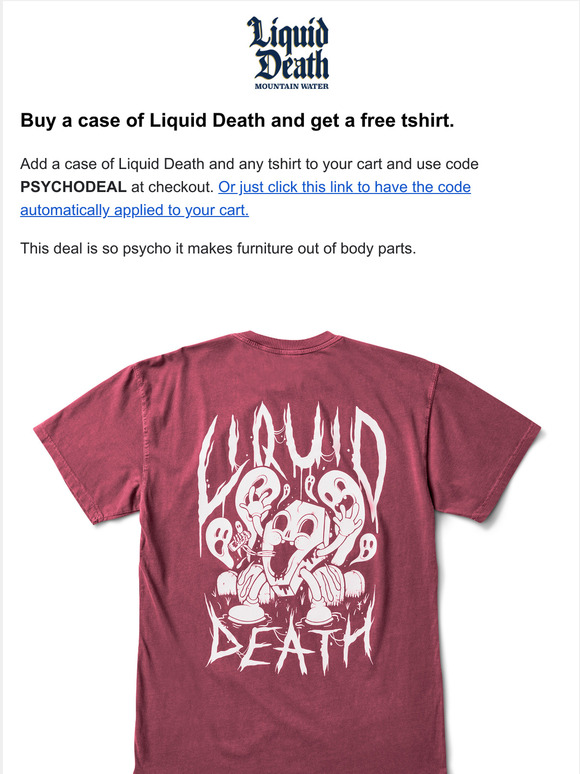Click the t-shirt's collar

tap(290, 340)
